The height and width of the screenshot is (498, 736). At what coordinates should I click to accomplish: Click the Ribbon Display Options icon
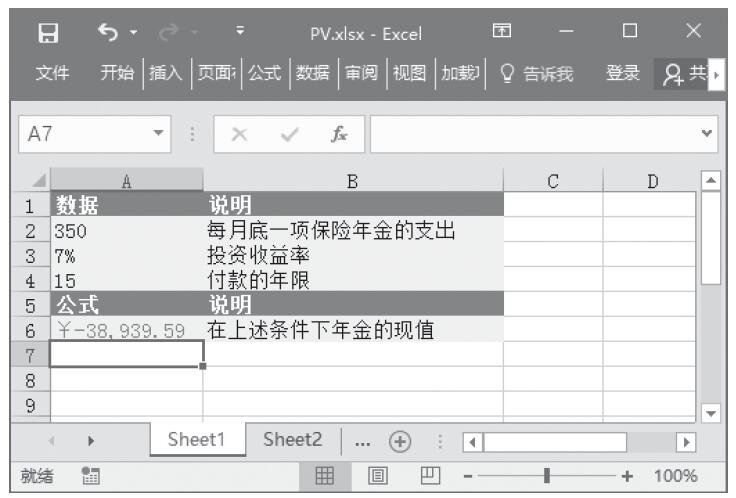point(502,33)
